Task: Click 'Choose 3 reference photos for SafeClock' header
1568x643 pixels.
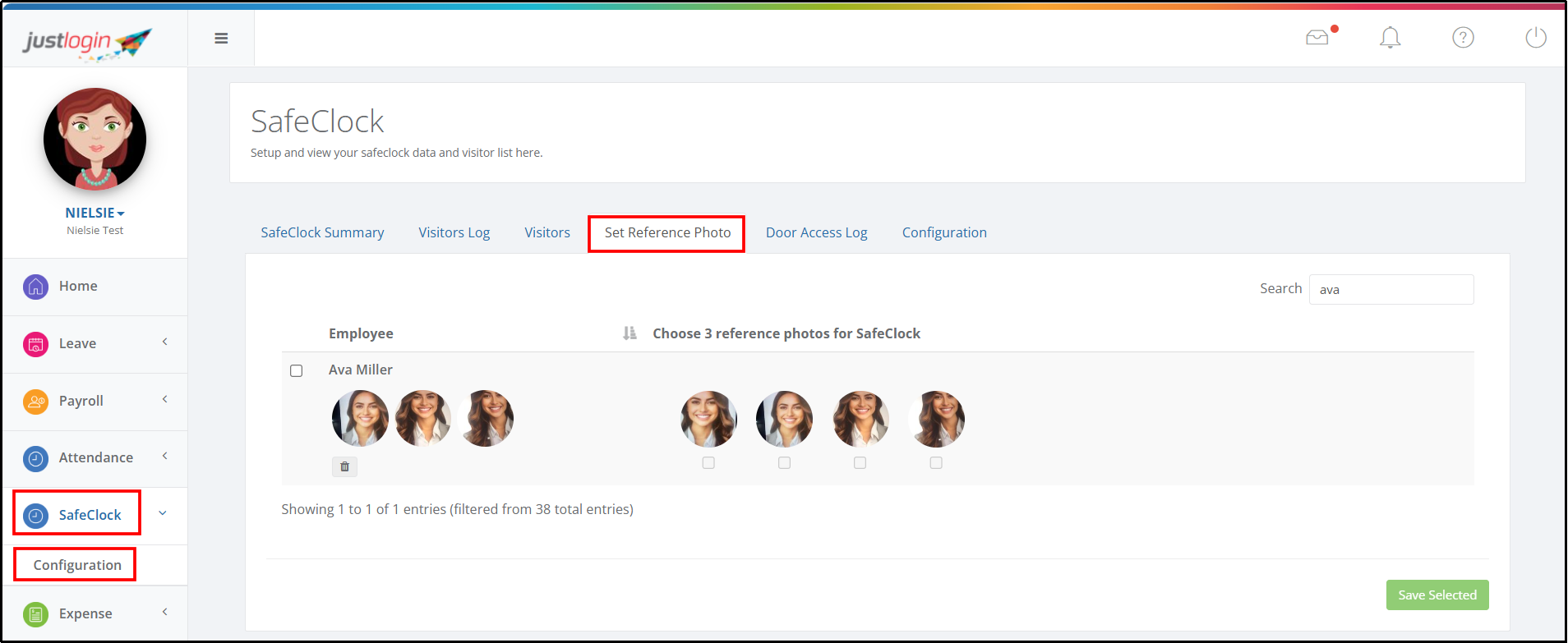Action: pyautogui.click(x=786, y=334)
